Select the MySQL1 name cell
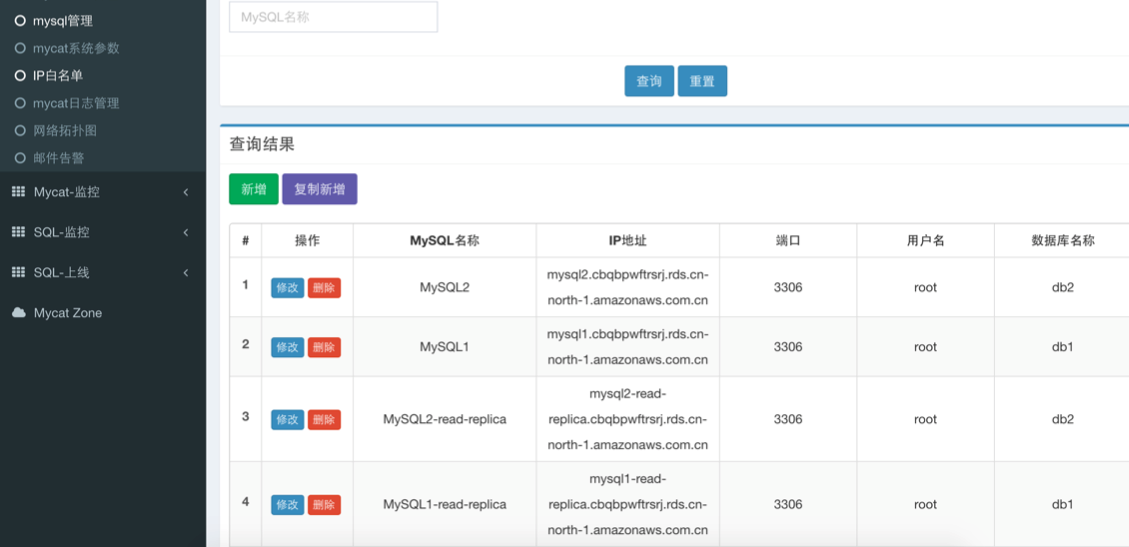This screenshot has height=547, width=1129. 444,348
